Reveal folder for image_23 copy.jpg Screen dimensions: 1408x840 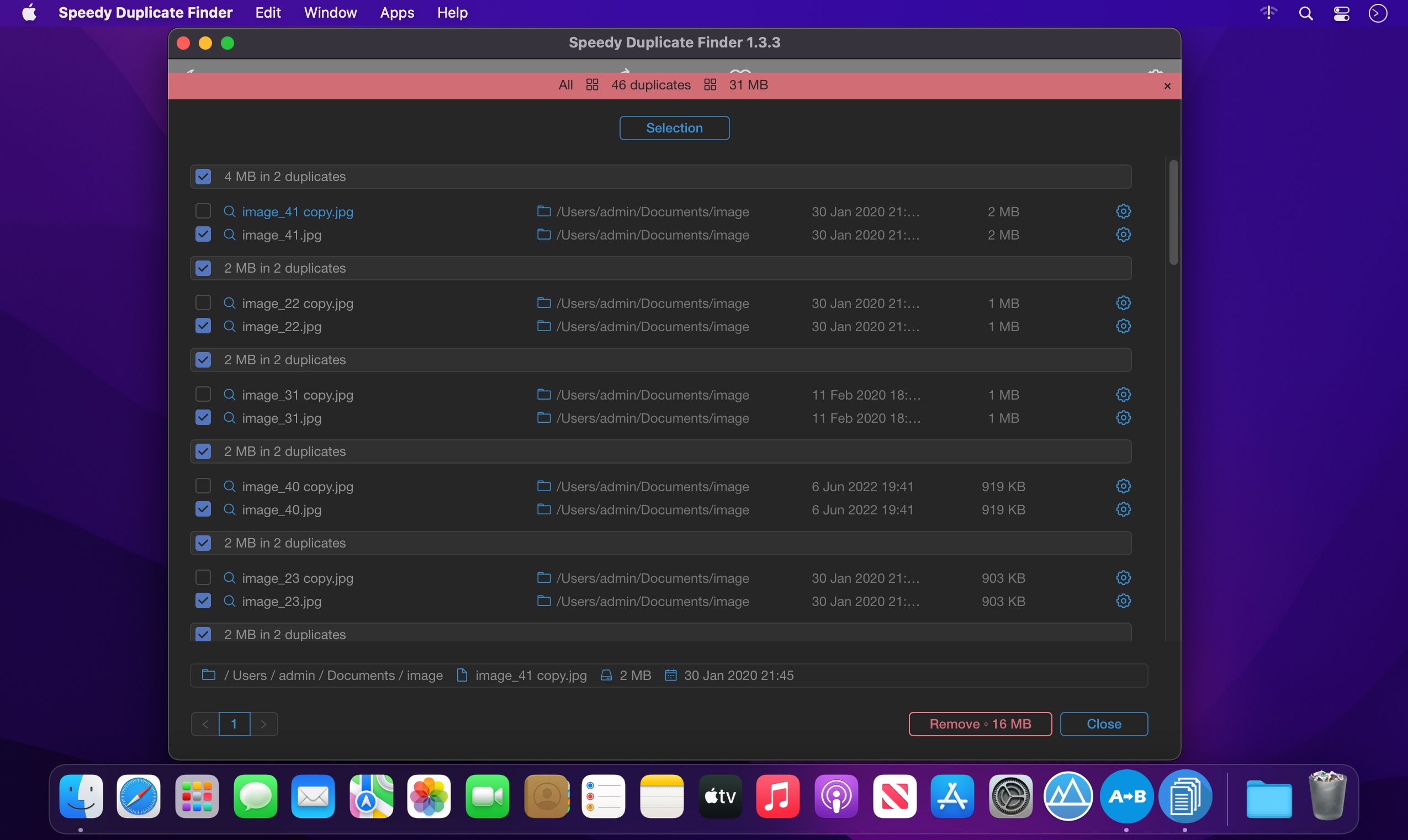[x=543, y=577]
